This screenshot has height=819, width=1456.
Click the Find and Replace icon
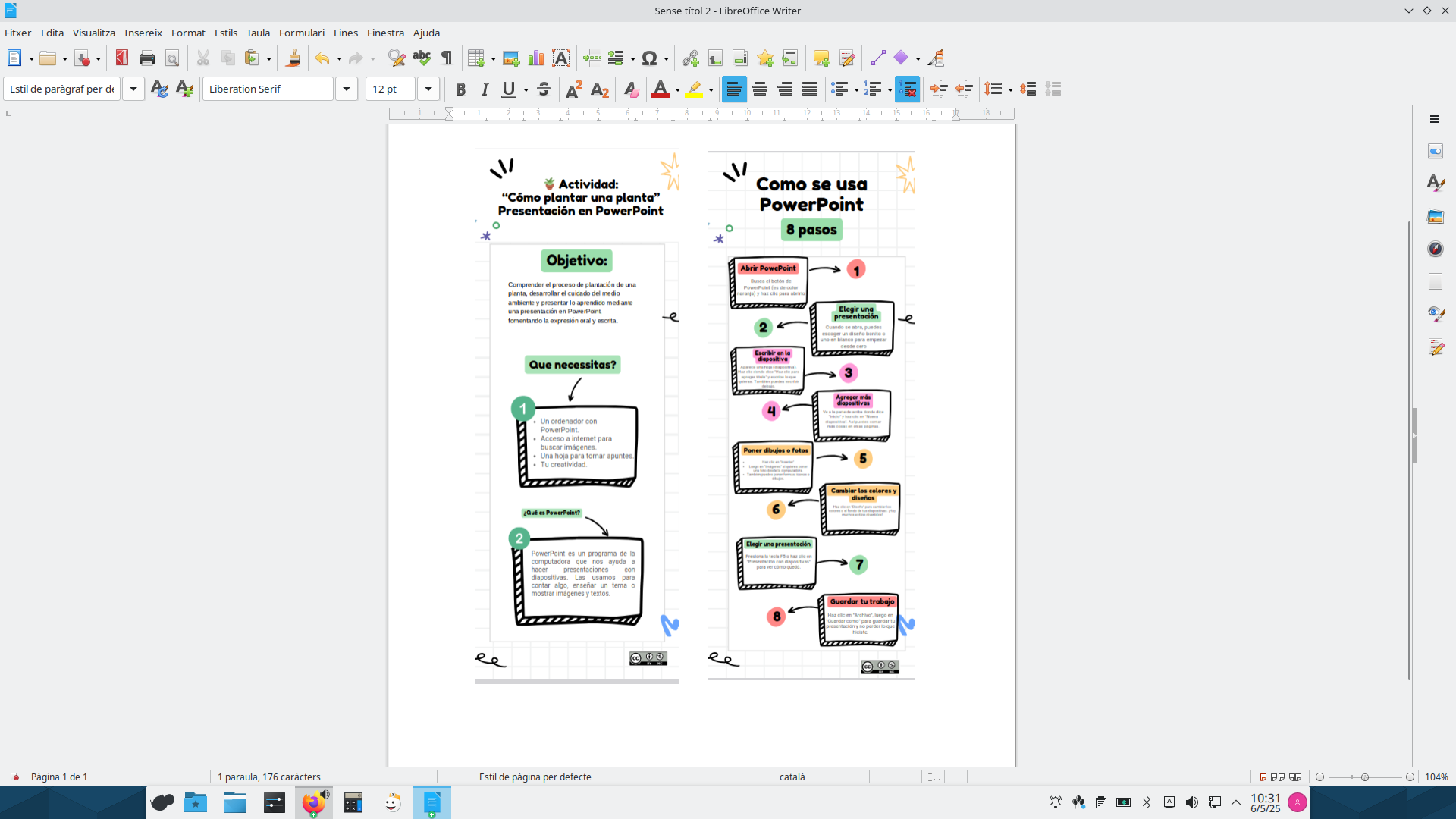coord(396,58)
